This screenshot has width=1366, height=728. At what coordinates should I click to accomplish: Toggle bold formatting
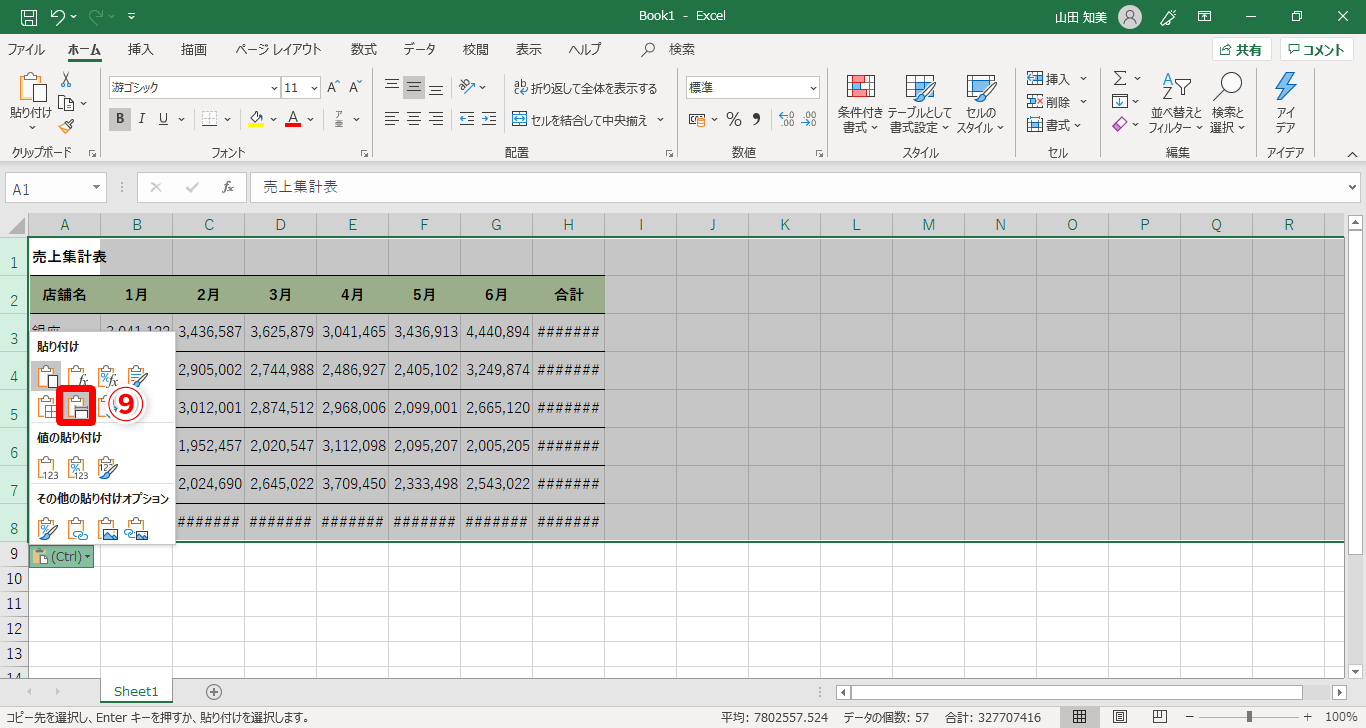pos(120,120)
